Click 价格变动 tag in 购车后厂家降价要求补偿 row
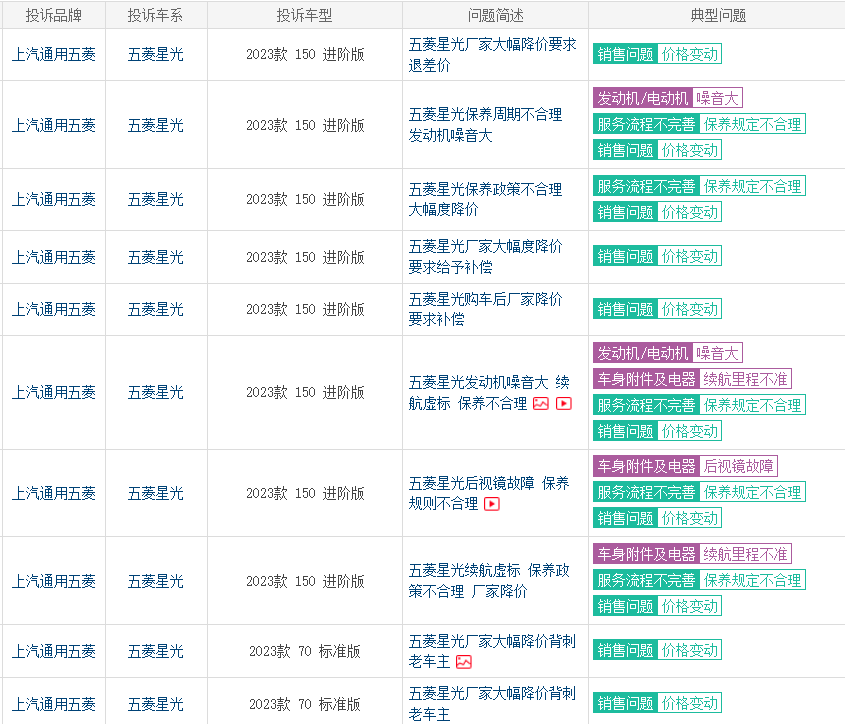Viewport: 845px width, 724px height. 690,309
